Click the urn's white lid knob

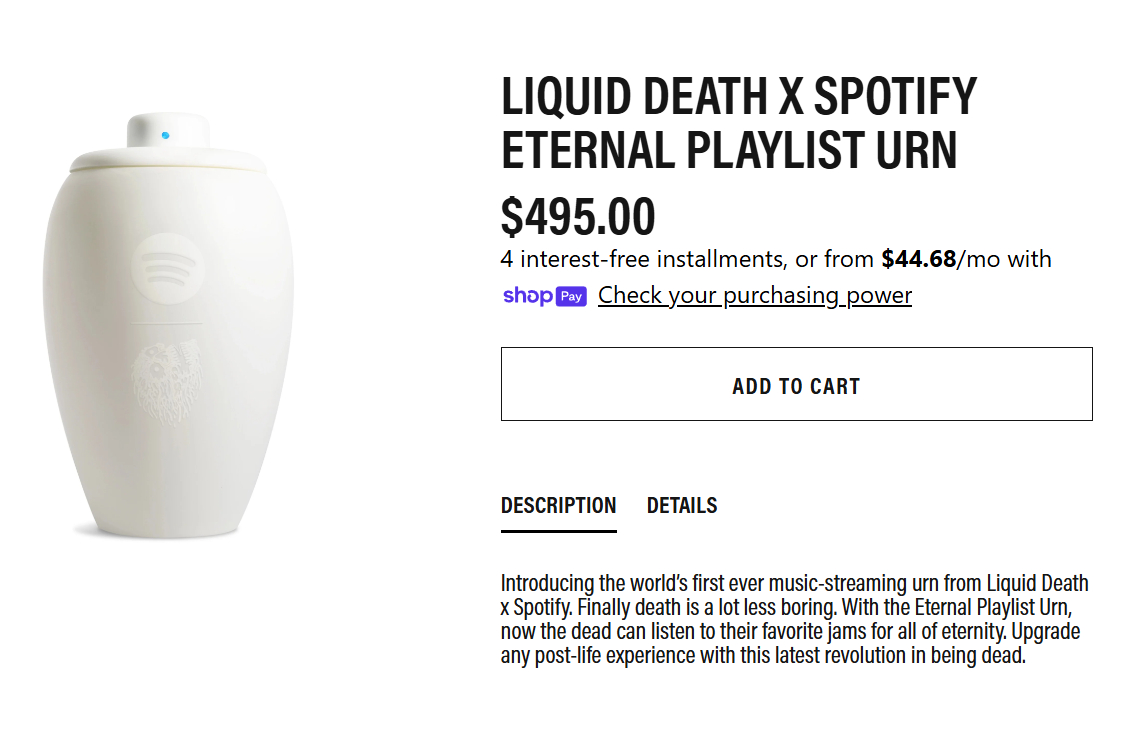167,131
